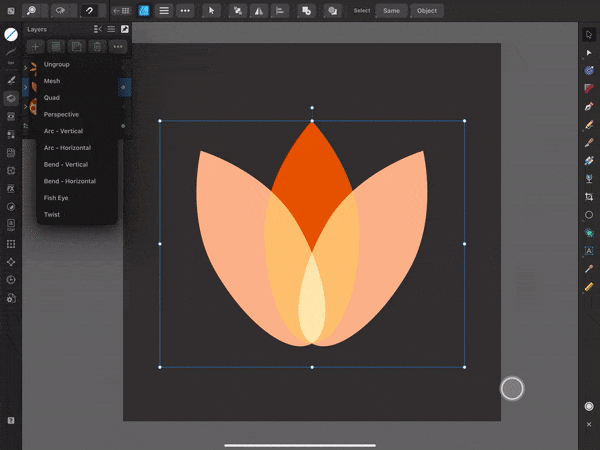Screen dimensions: 600x450
Task: Pin the Layers panel icon
Action: 125,29
